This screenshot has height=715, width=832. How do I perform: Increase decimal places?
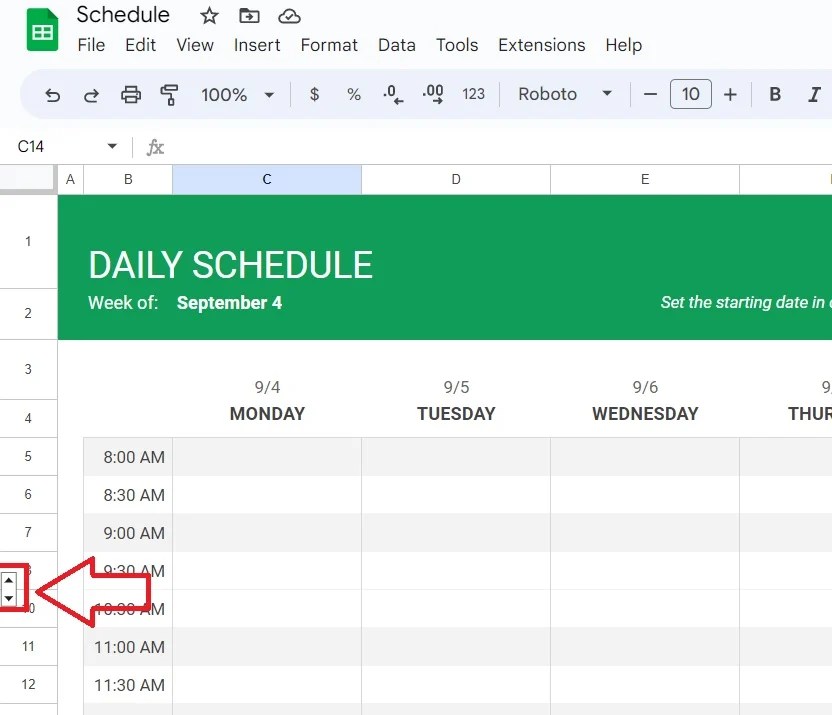coord(432,93)
